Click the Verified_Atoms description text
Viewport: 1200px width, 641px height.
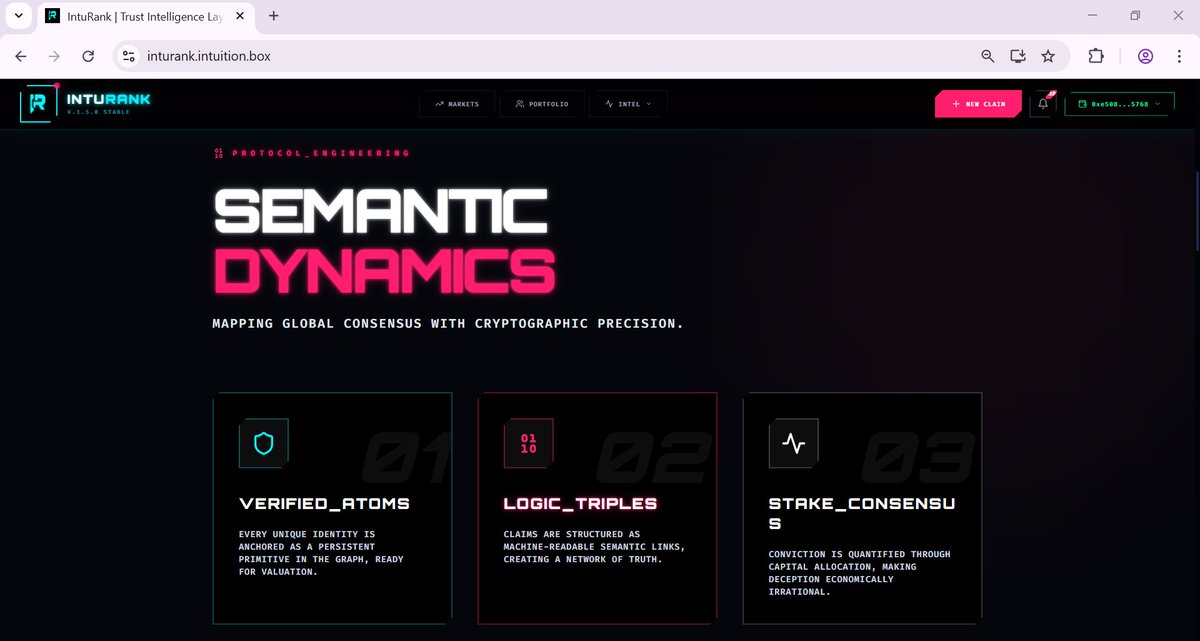[322, 553]
